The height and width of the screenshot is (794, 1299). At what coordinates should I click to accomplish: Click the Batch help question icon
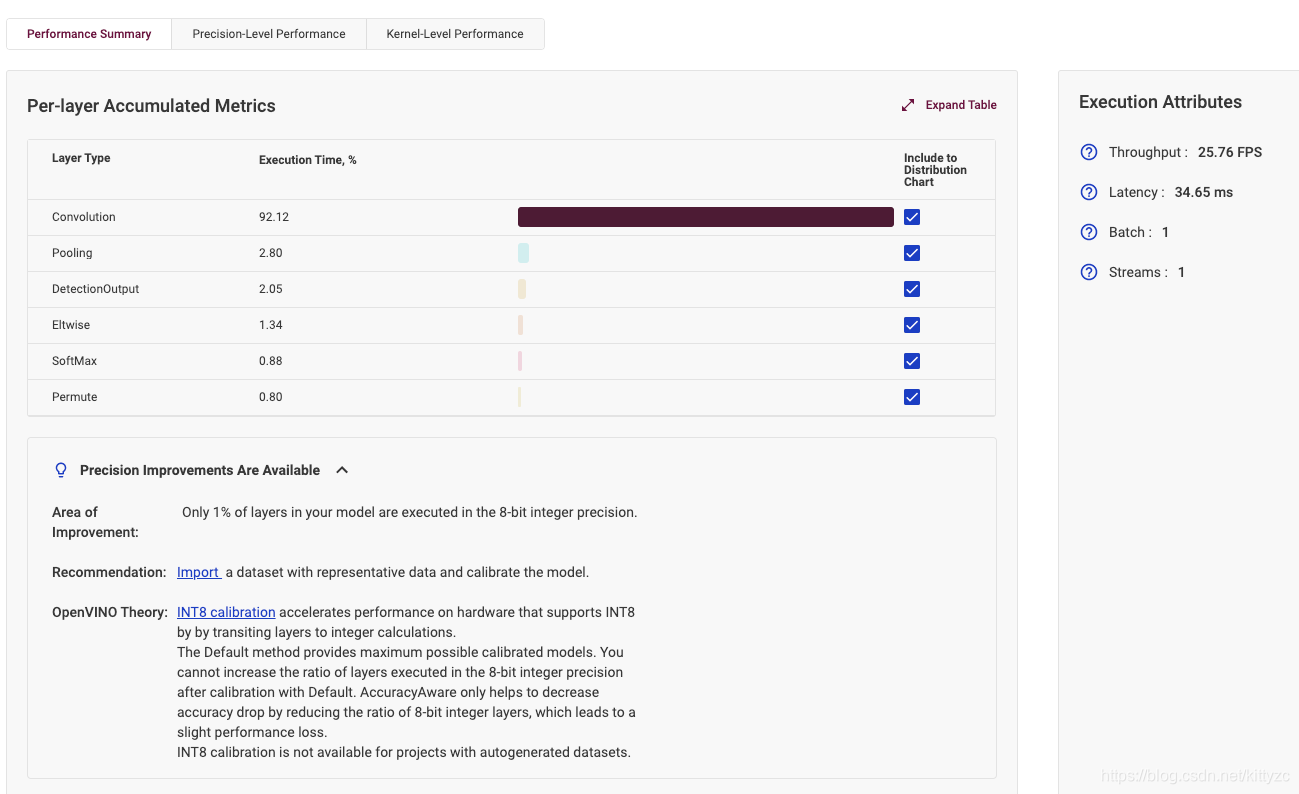pyautogui.click(x=1089, y=232)
